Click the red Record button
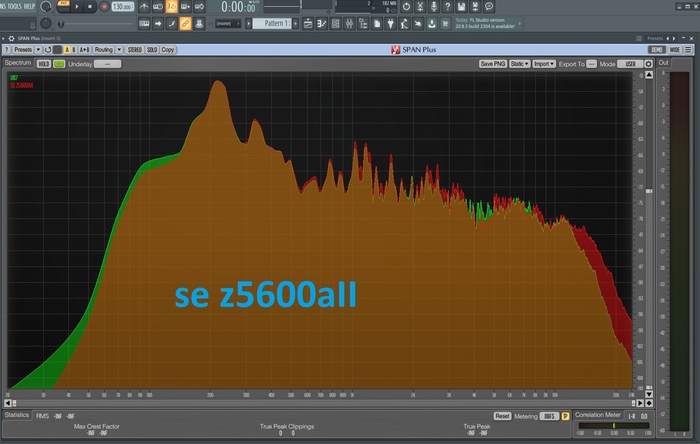The height and width of the screenshot is (444, 700). (104, 6)
